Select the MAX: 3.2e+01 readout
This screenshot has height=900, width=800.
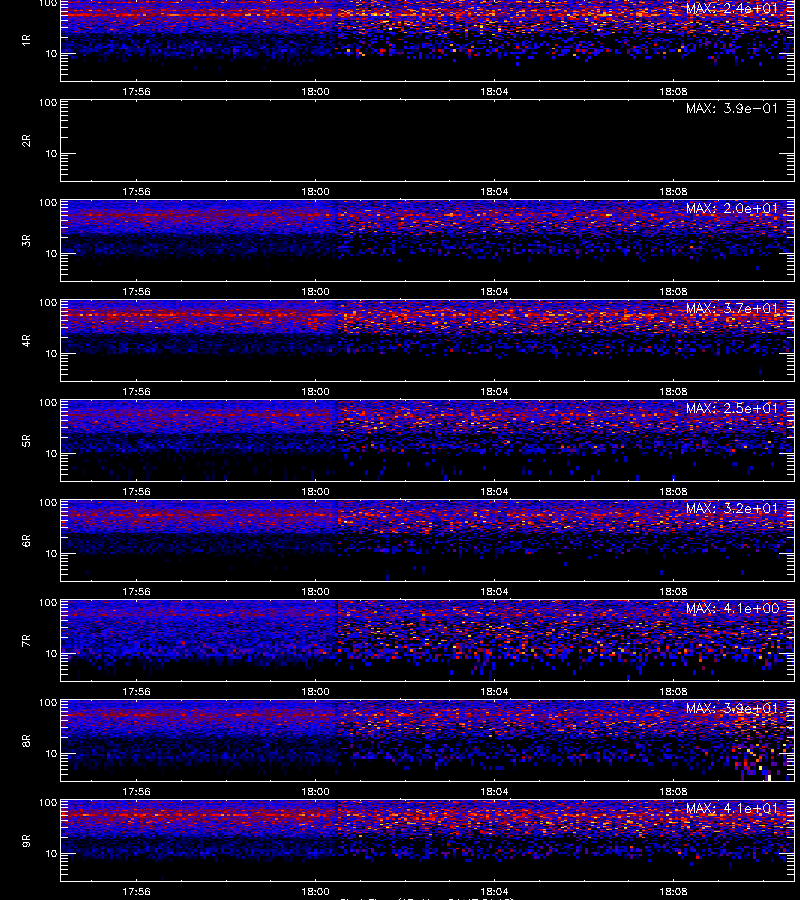pos(732,509)
